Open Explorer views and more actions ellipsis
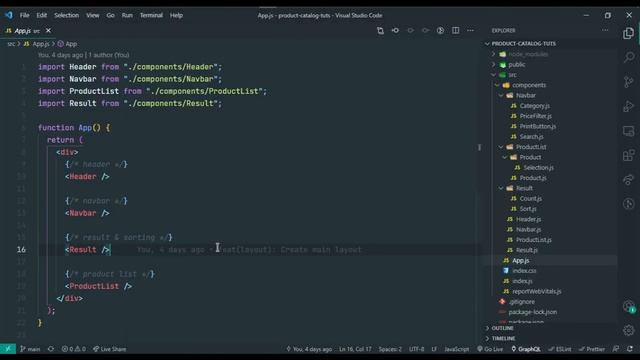 605,30
